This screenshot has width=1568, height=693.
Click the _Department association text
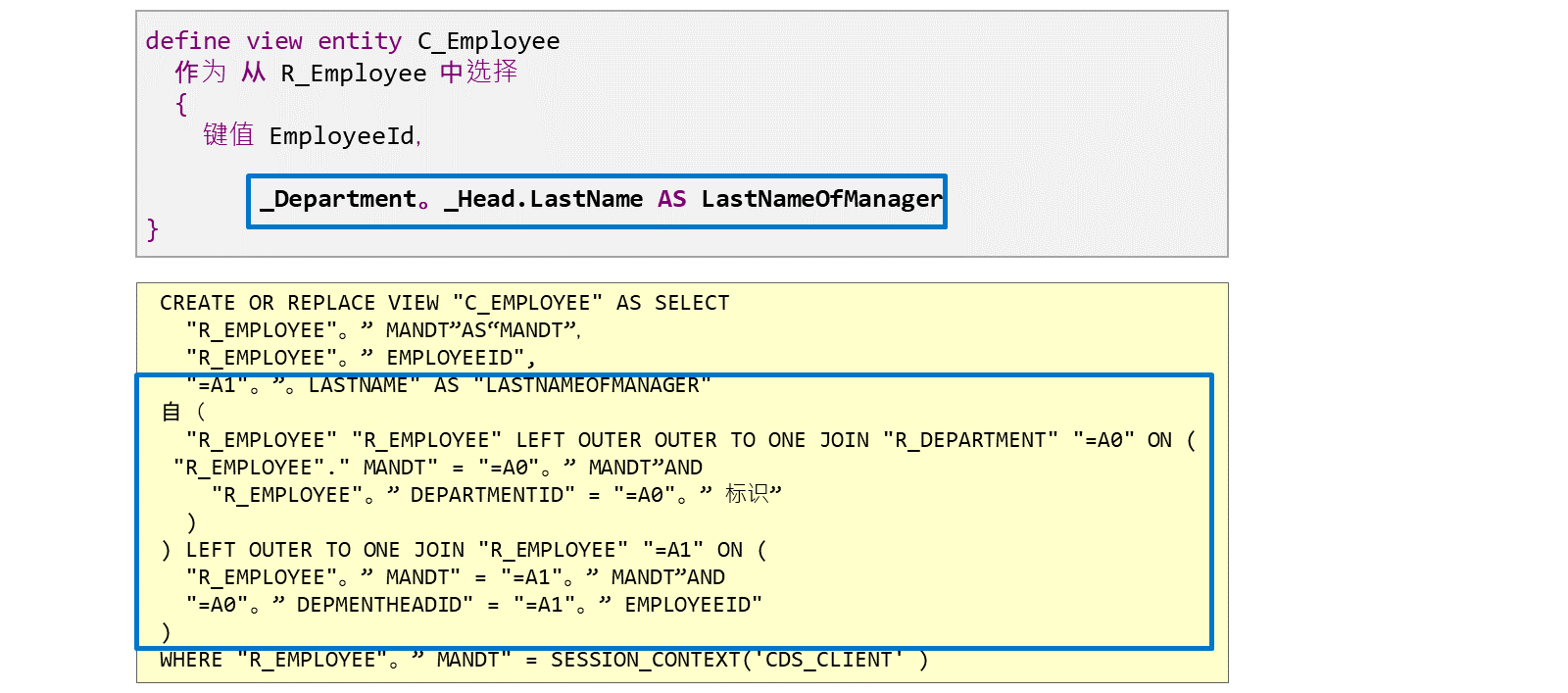(x=338, y=200)
